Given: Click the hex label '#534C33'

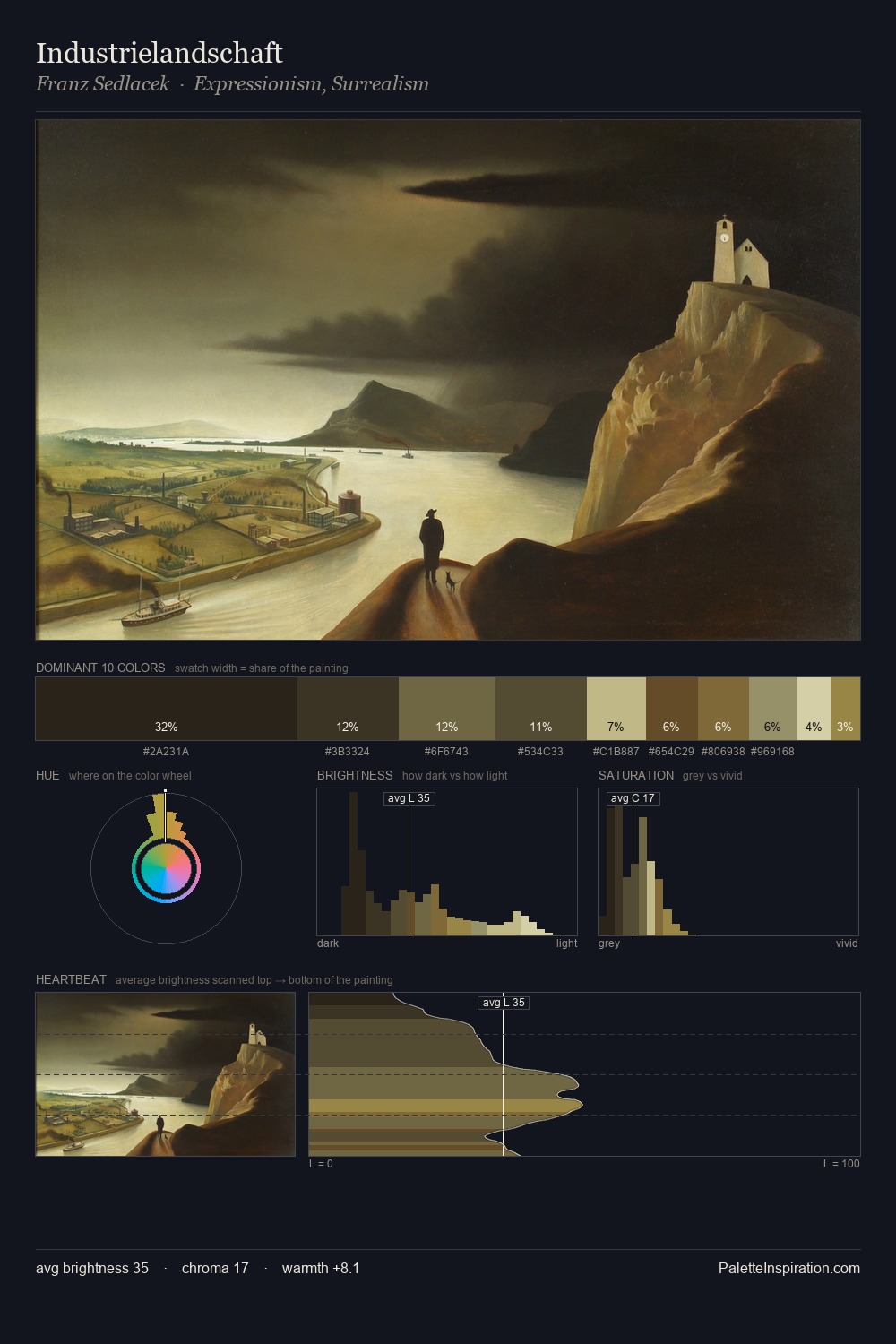Looking at the screenshot, I should tap(540, 752).
